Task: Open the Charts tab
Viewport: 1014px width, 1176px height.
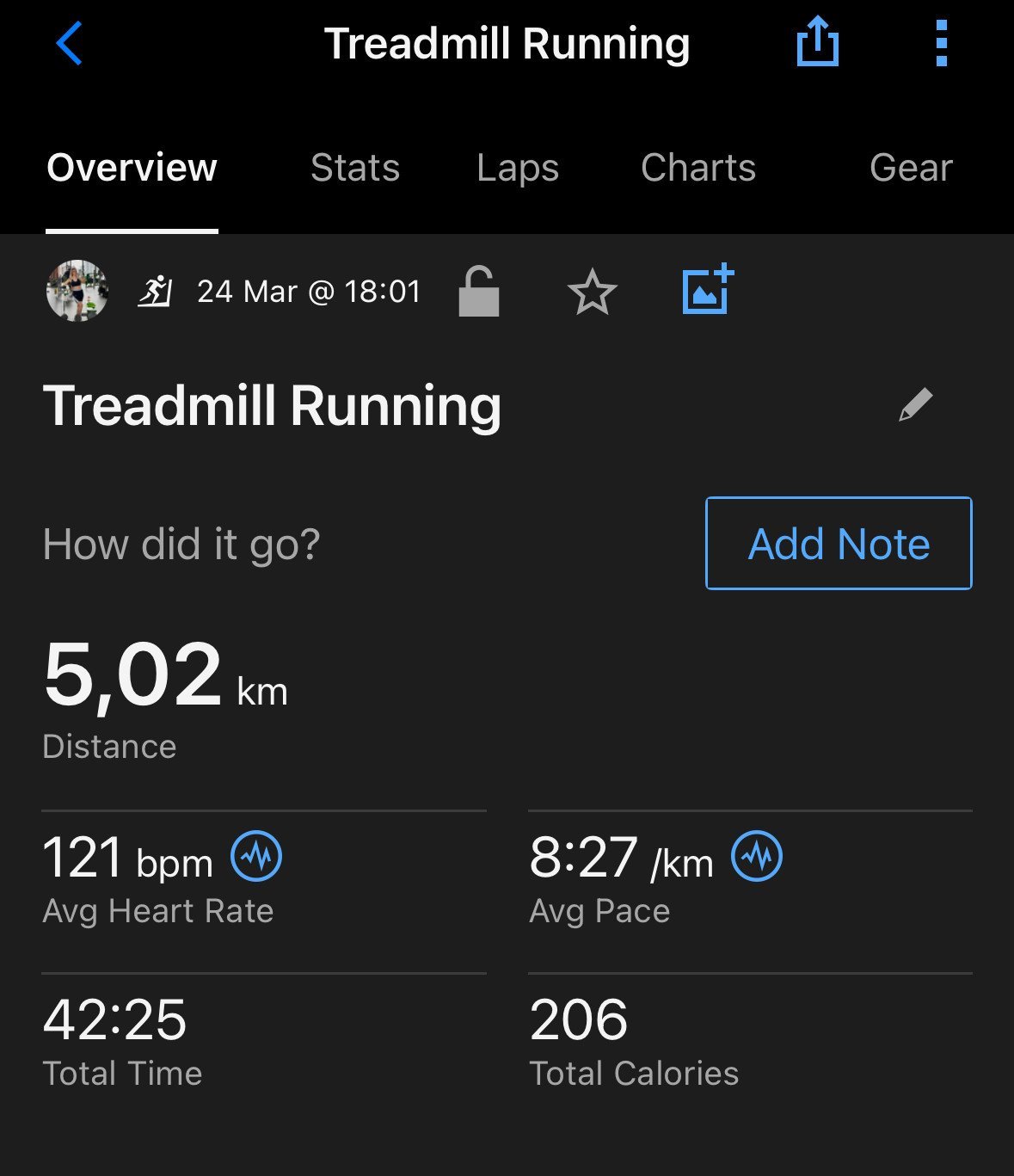Action: point(698,168)
